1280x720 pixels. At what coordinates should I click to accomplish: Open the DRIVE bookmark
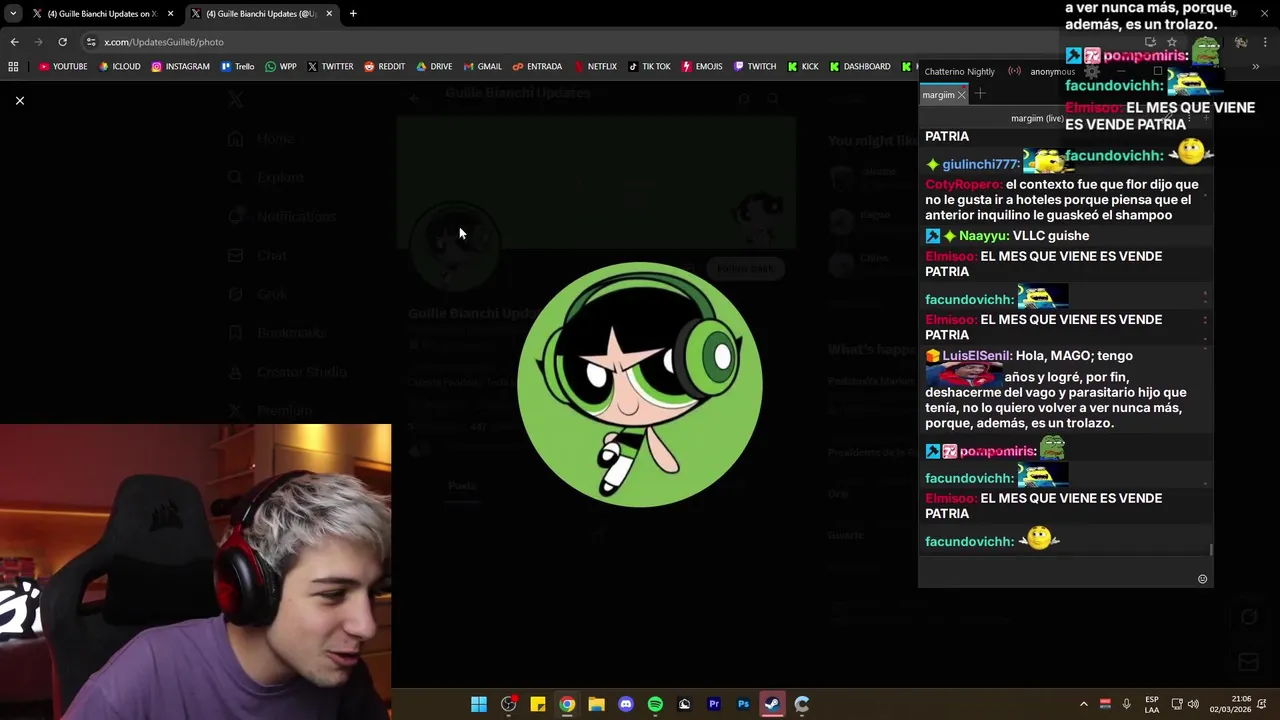click(x=434, y=67)
